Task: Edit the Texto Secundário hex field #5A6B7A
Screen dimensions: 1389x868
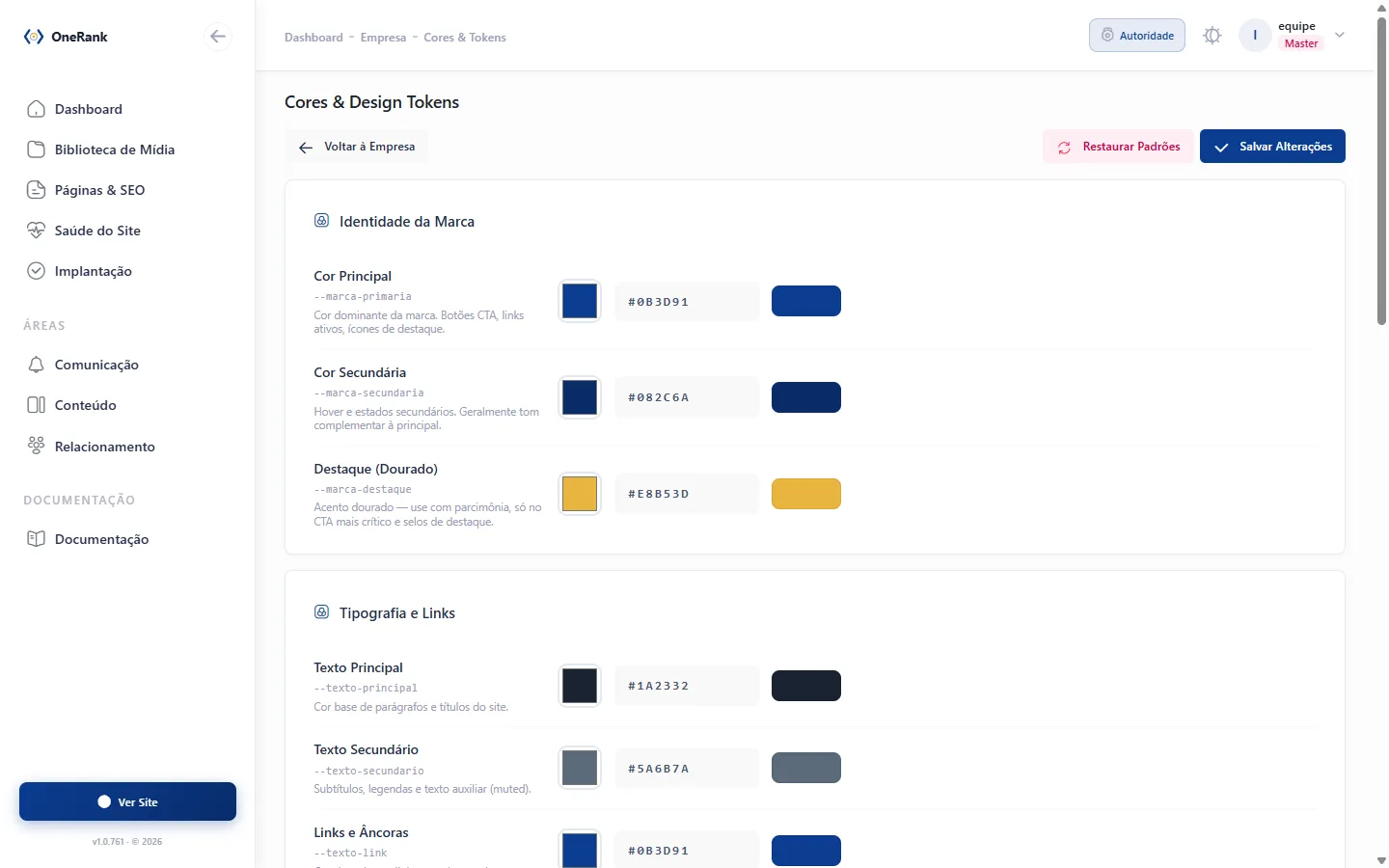Action: pos(687,769)
